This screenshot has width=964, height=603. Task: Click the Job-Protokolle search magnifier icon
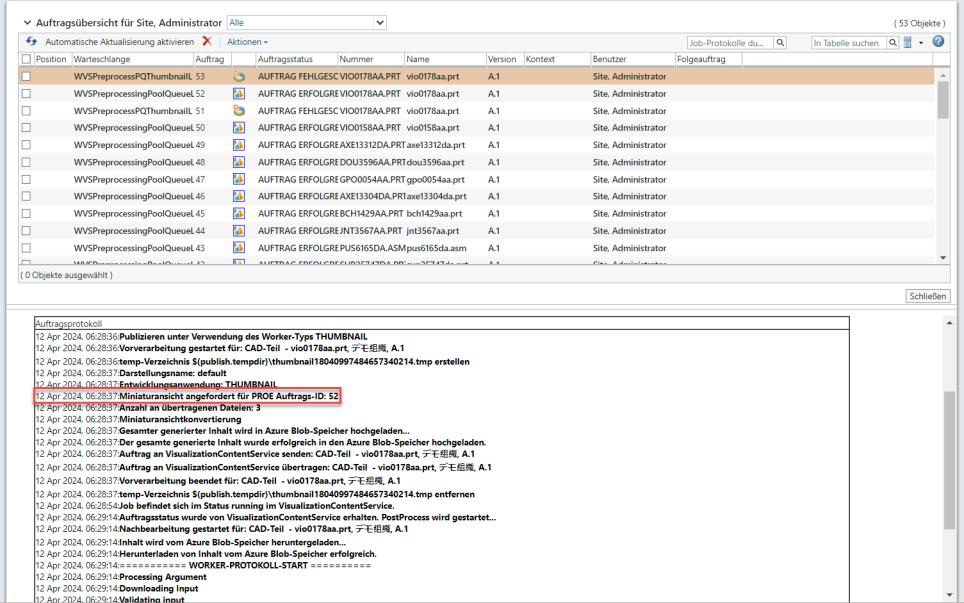pos(780,42)
